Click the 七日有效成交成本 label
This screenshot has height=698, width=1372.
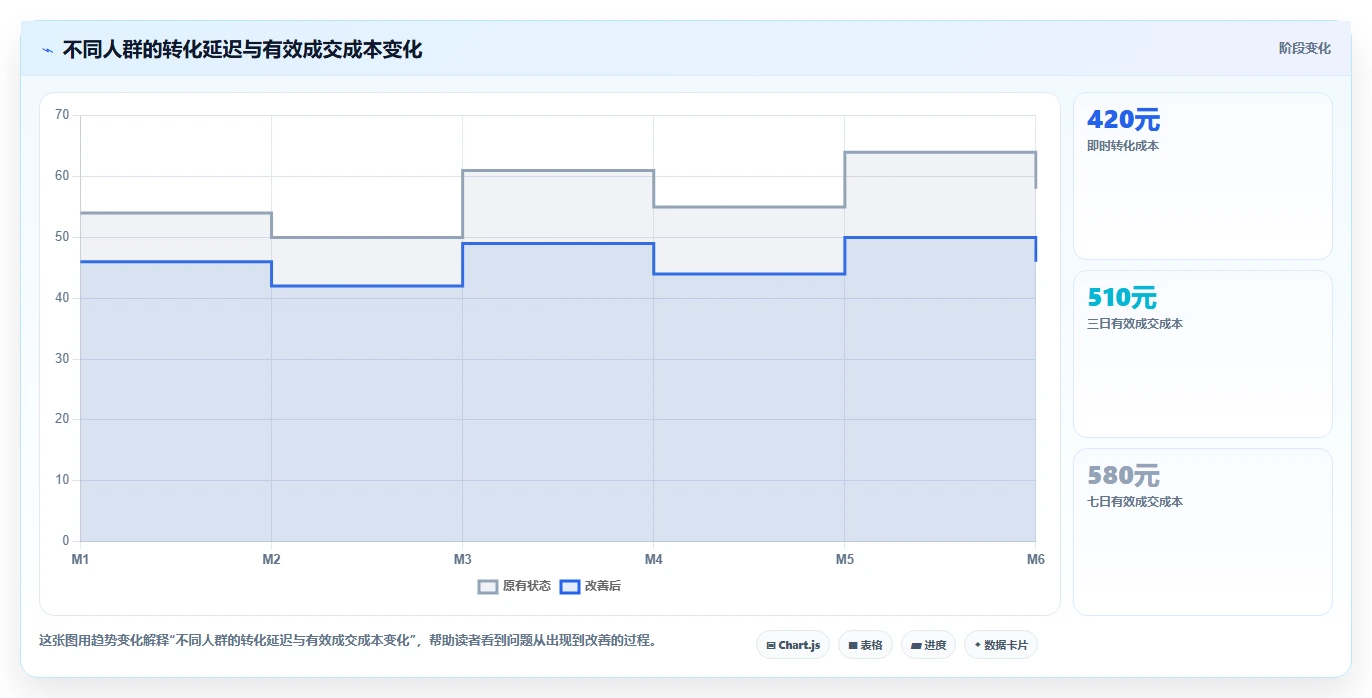1134,502
